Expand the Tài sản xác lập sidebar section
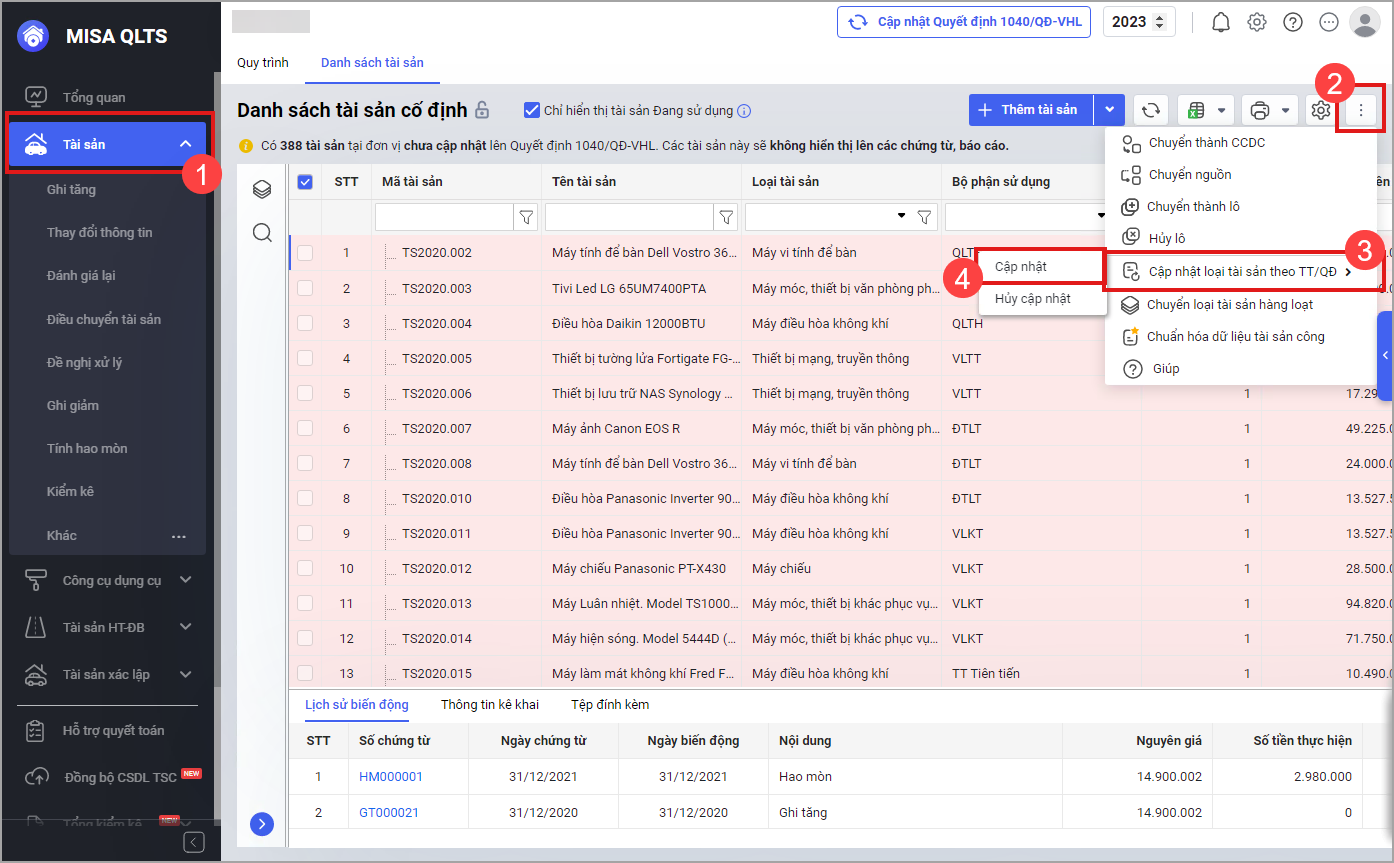Screen dimensions: 1394x863 (185, 674)
